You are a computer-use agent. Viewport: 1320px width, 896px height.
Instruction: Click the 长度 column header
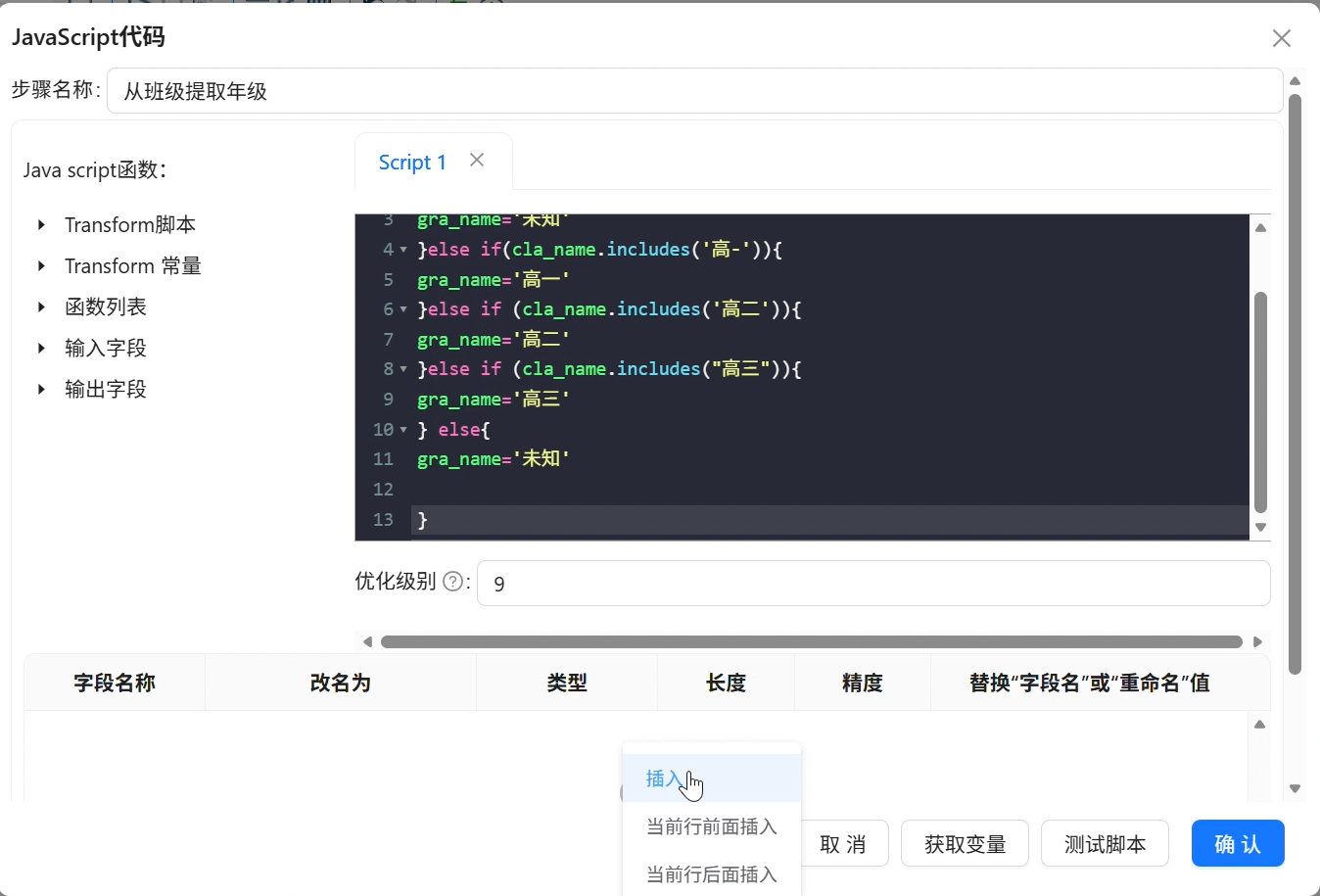[x=726, y=683]
